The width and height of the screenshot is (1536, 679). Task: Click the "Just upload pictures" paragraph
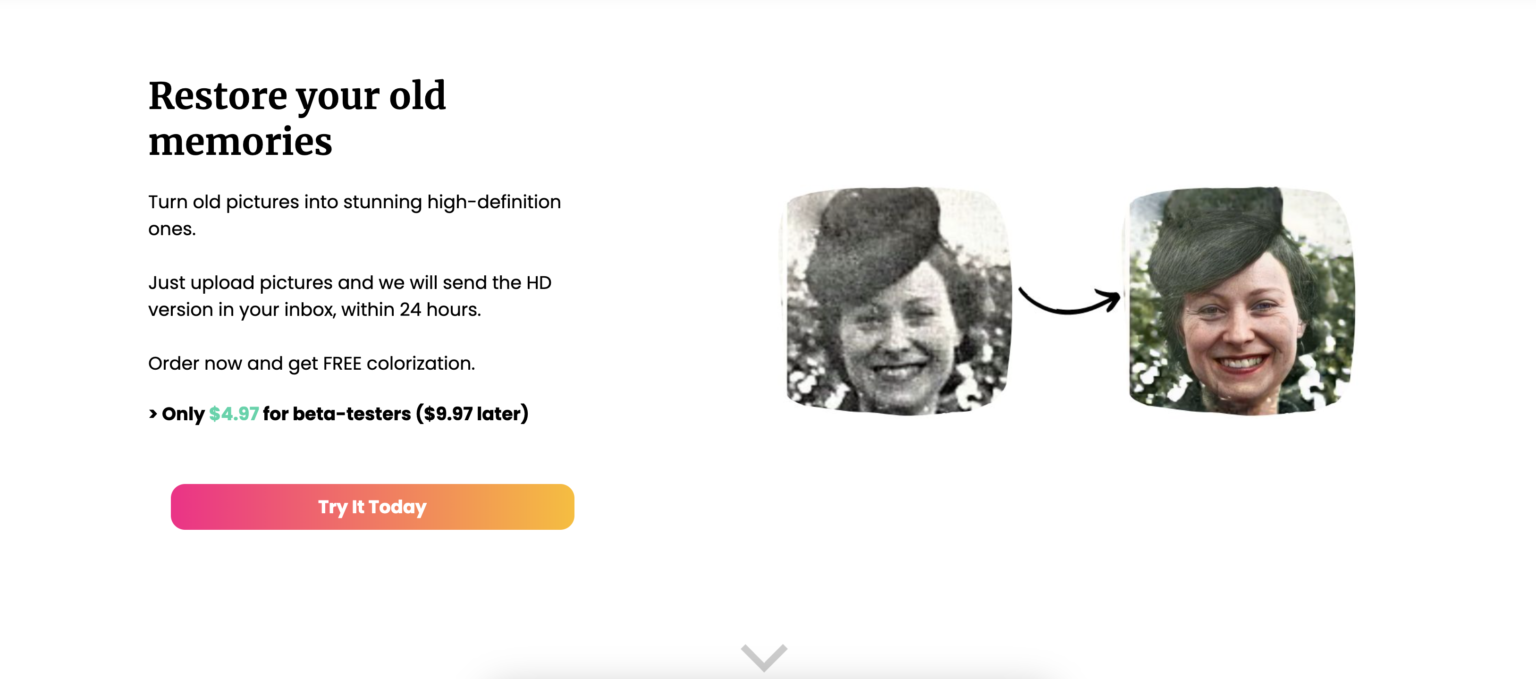point(349,296)
